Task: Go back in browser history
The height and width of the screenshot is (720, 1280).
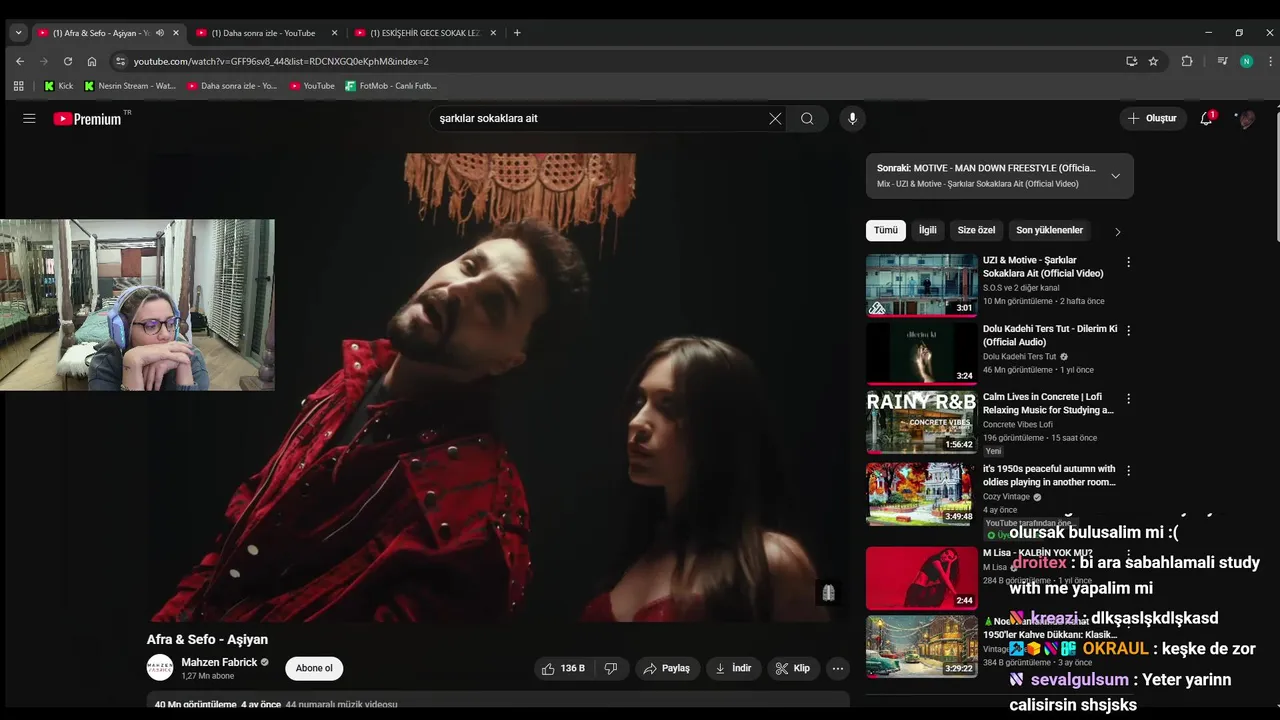Action: coord(20,61)
